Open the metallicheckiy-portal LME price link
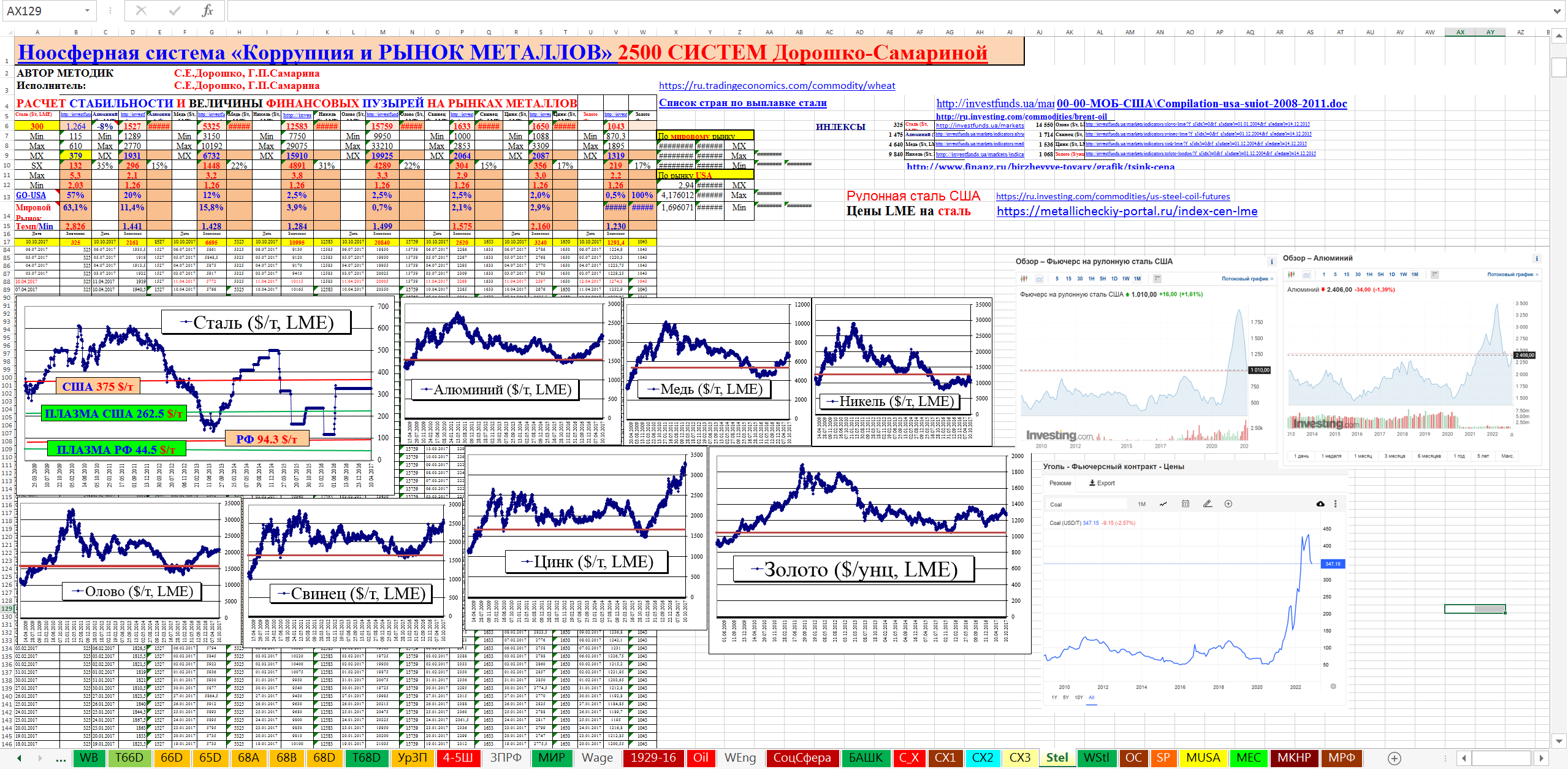The width and height of the screenshot is (1568, 769). tap(1127, 211)
